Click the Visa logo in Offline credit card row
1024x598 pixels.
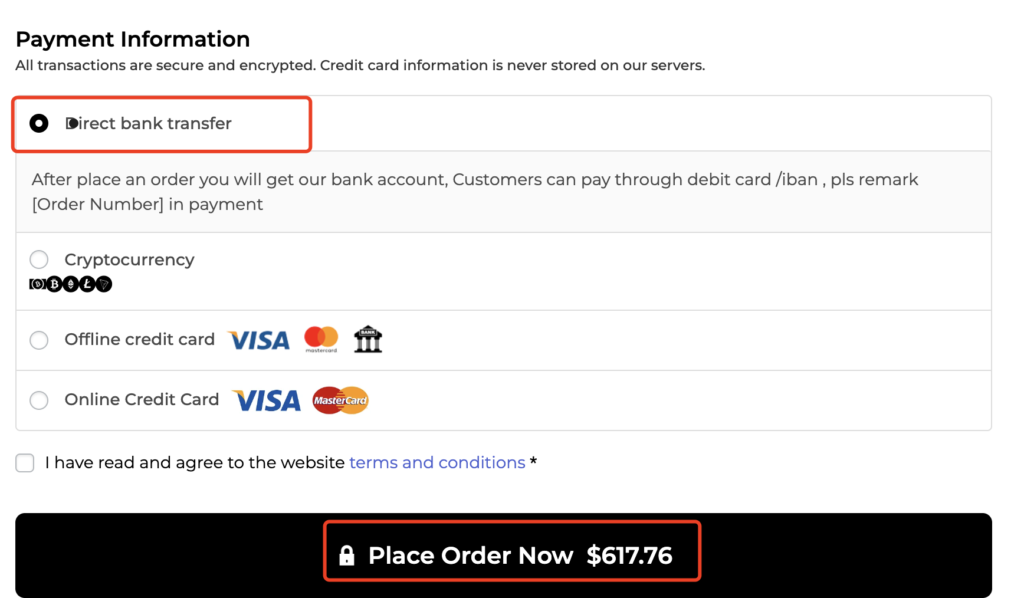click(x=259, y=340)
